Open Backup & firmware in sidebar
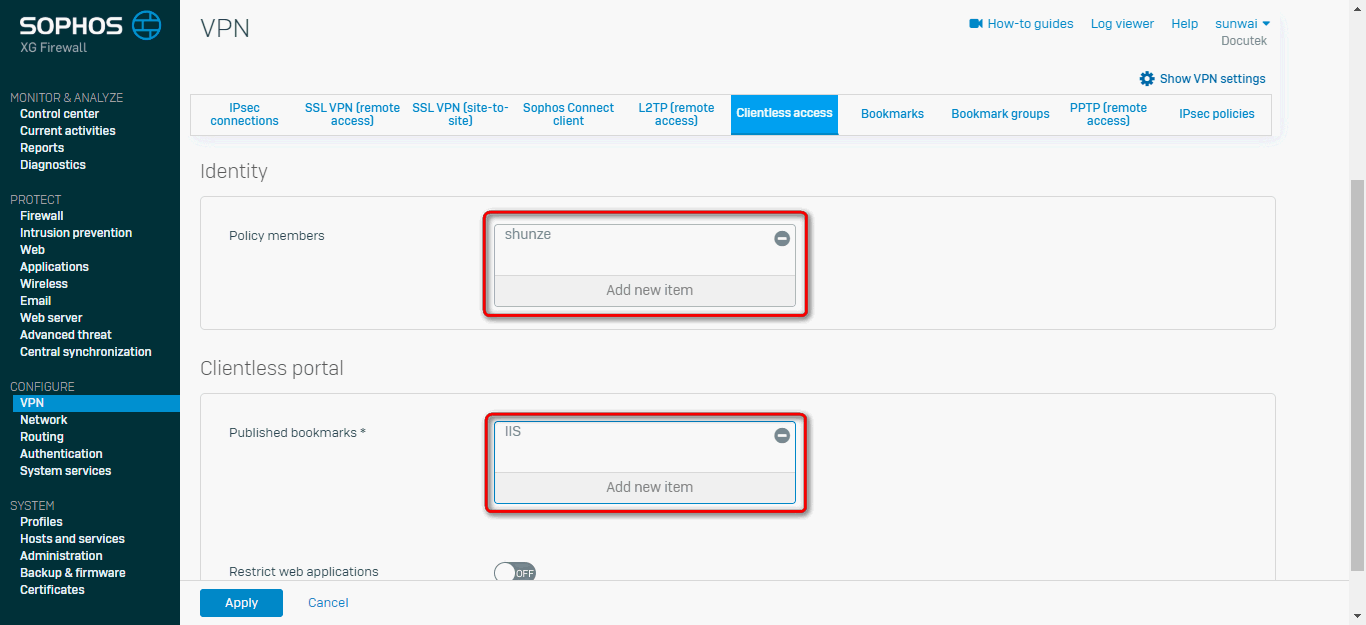 [73, 573]
